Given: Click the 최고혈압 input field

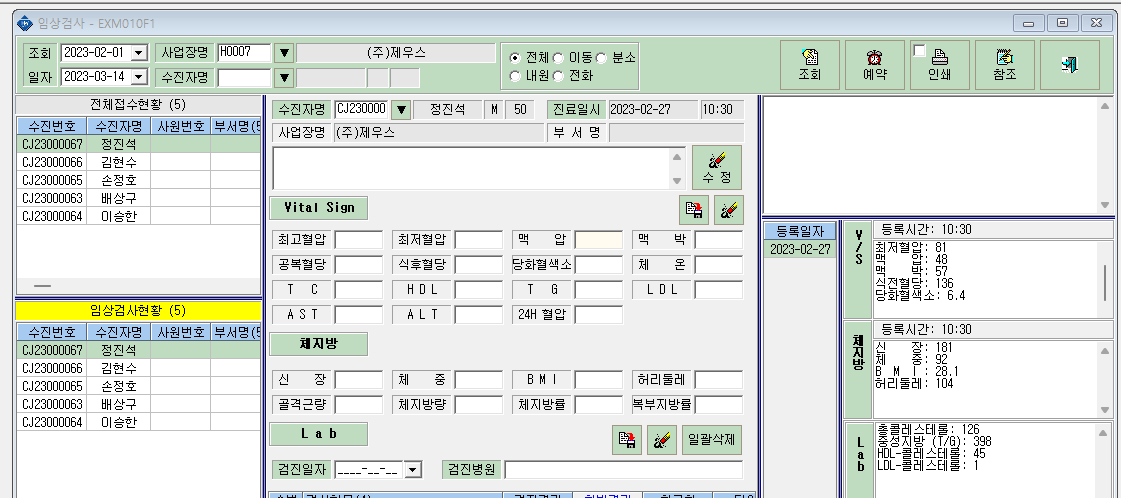Looking at the screenshot, I should tap(359, 239).
